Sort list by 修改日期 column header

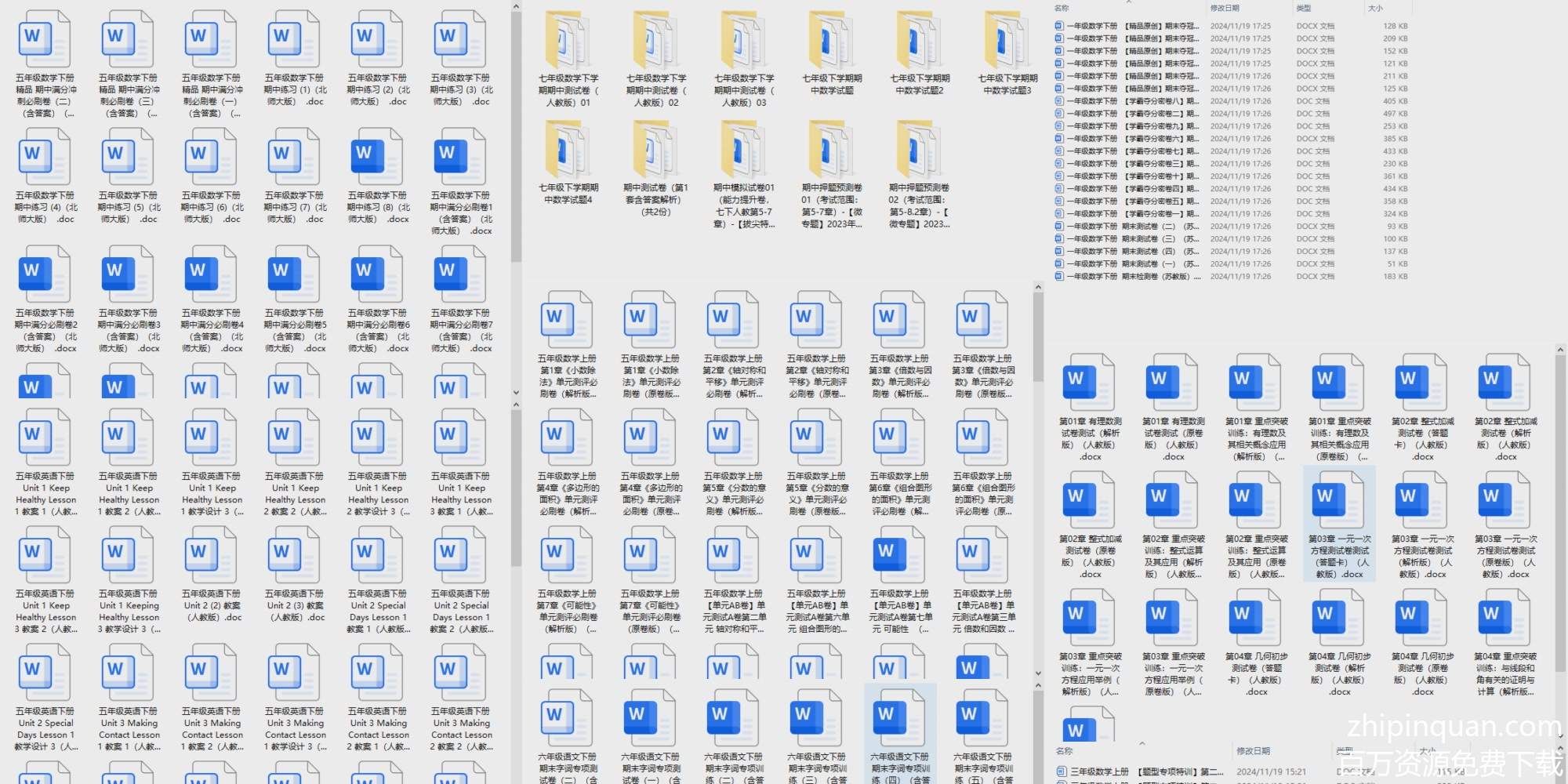point(1225,8)
